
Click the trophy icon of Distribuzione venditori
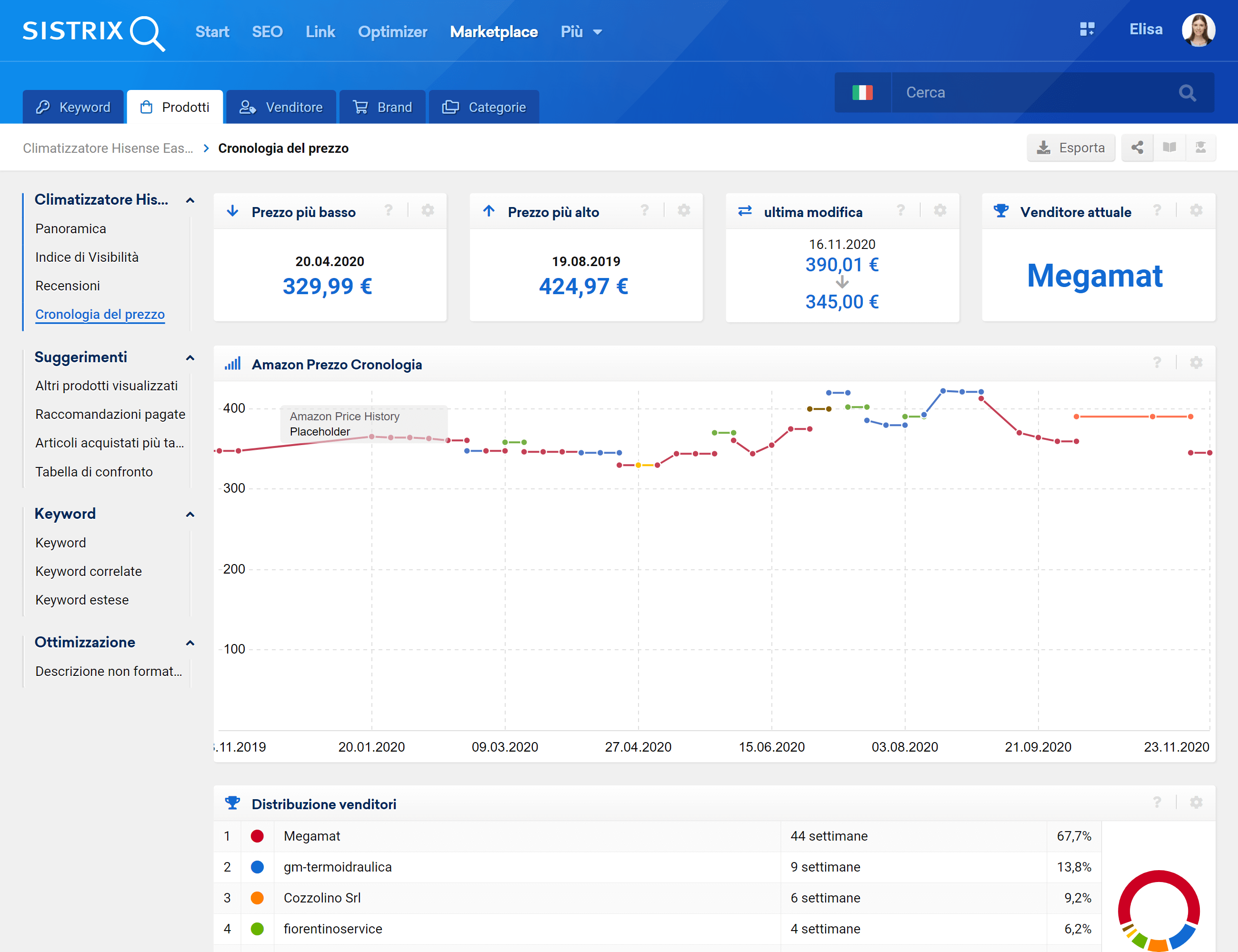(232, 803)
